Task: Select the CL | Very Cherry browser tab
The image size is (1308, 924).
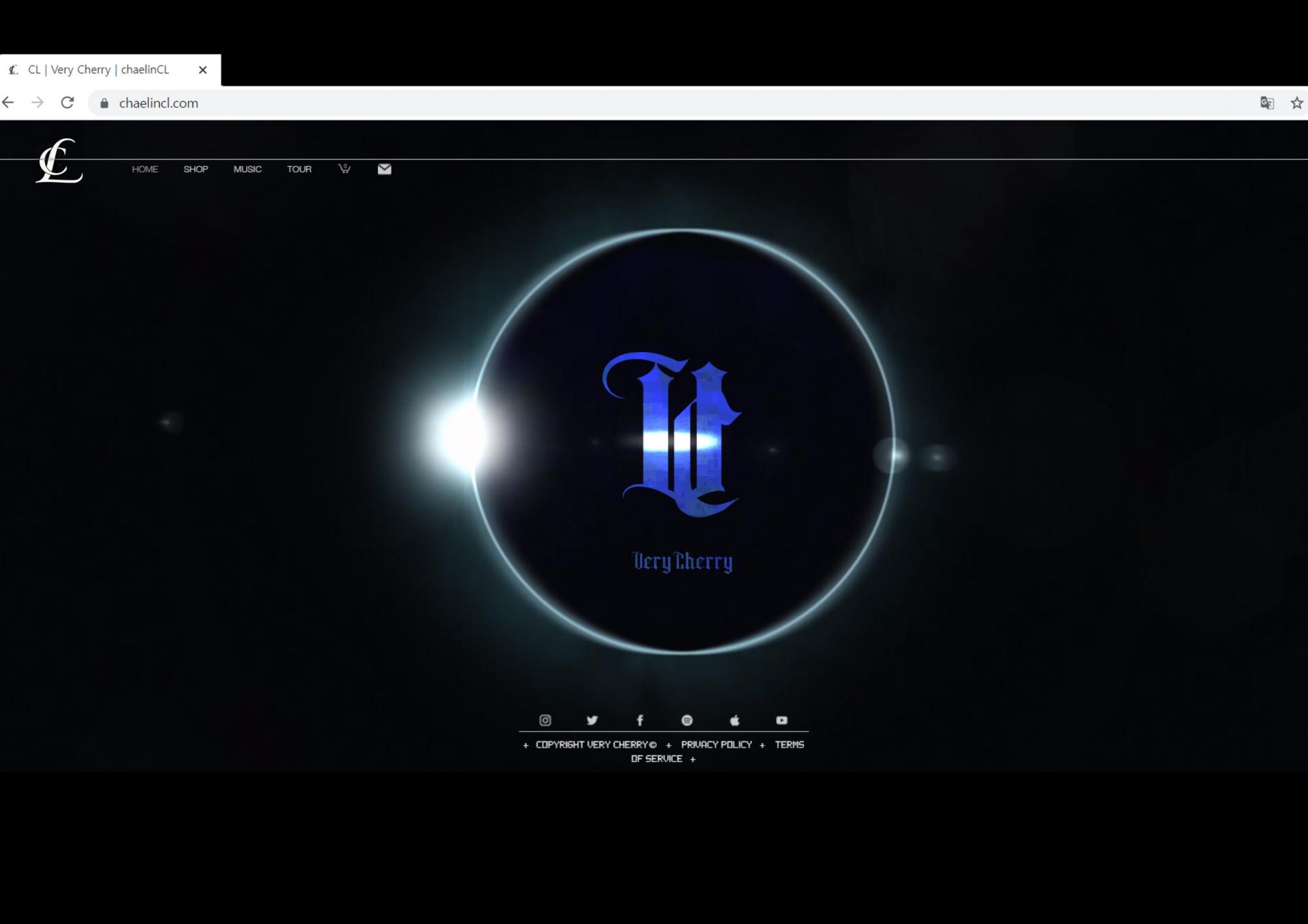Action: coord(110,70)
